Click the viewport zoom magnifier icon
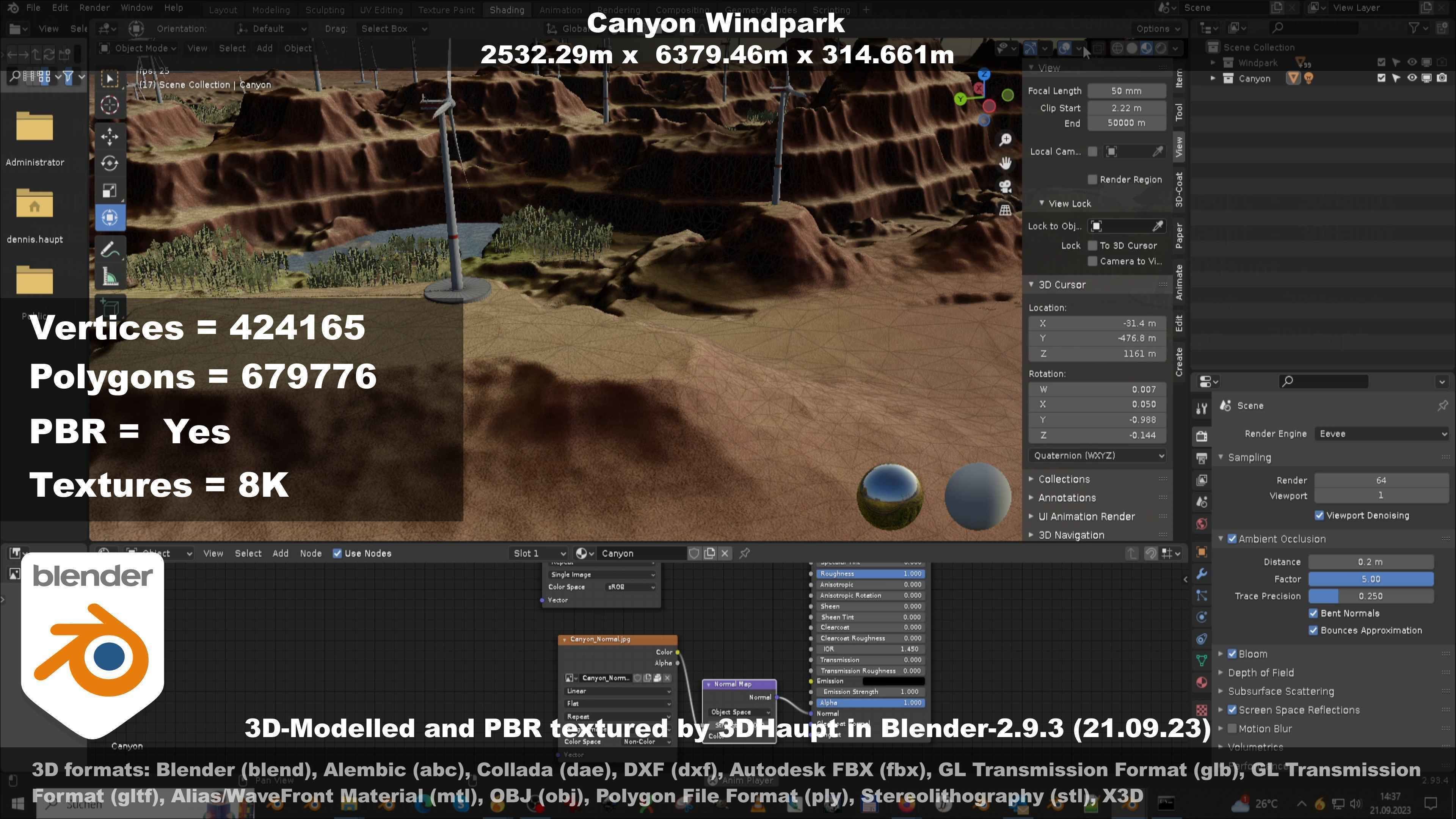Image resolution: width=1456 pixels, height=819 pixels. pyautogui.click(x=1005, y=140)
